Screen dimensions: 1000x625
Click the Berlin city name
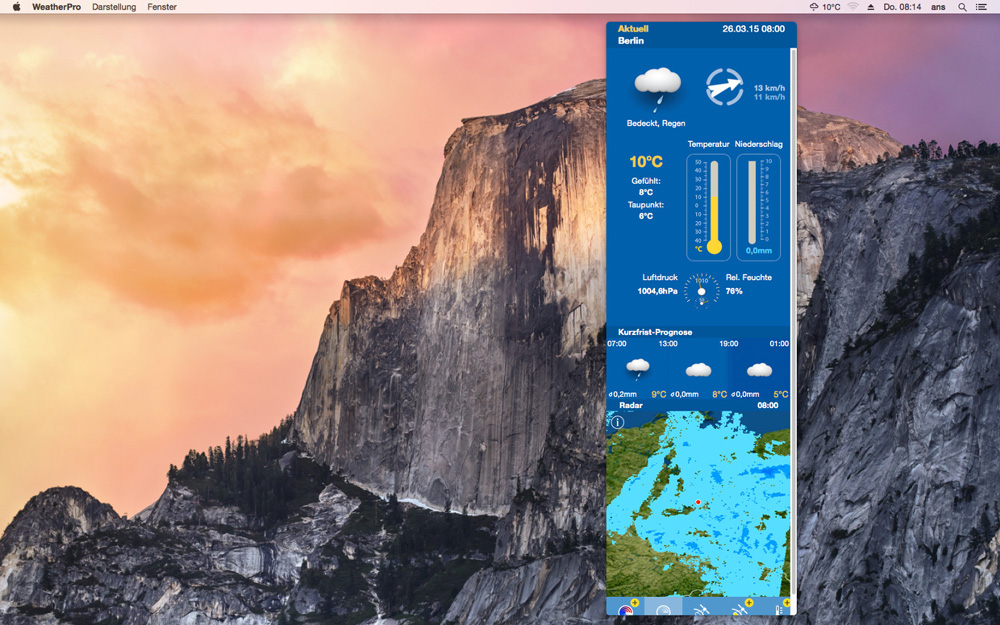[631, 41]
